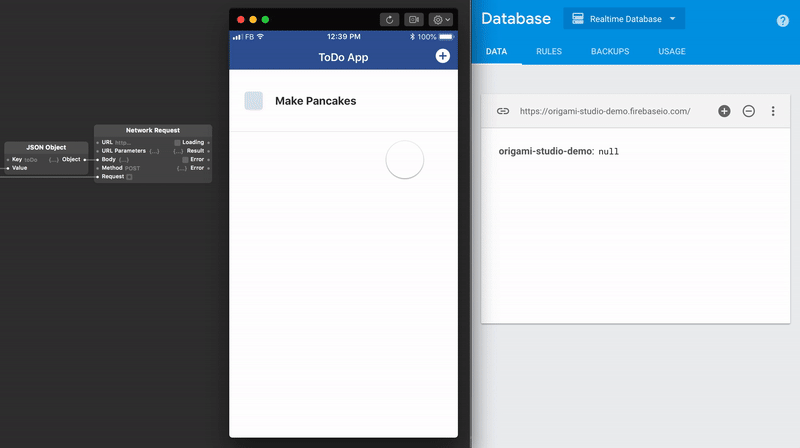Viewport: 800px width, 448px height.
Task: Click the Bluetooth icon in phone status bar
Action: (412, 37)
